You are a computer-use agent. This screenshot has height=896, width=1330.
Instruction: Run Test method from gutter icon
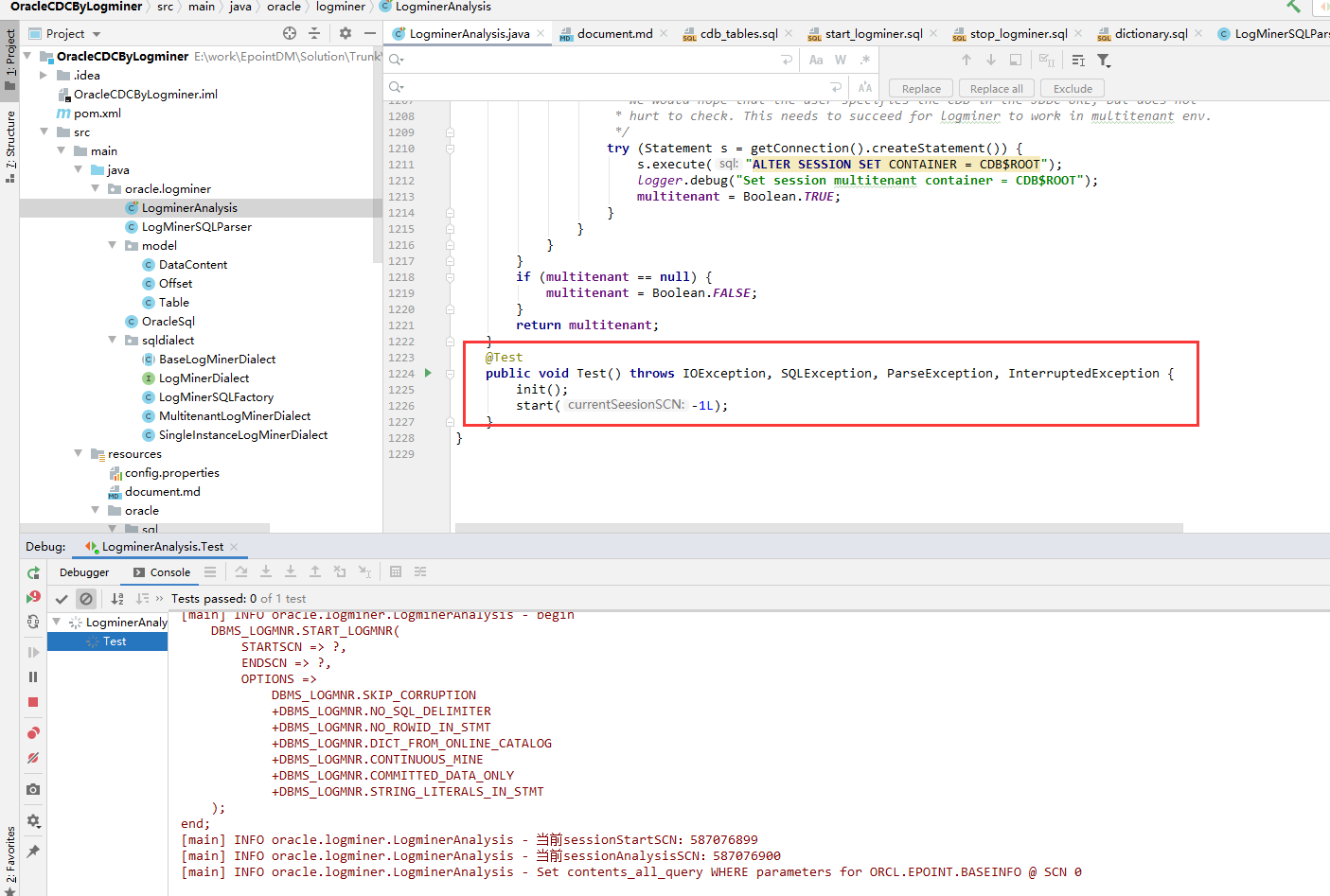[428, 373]
